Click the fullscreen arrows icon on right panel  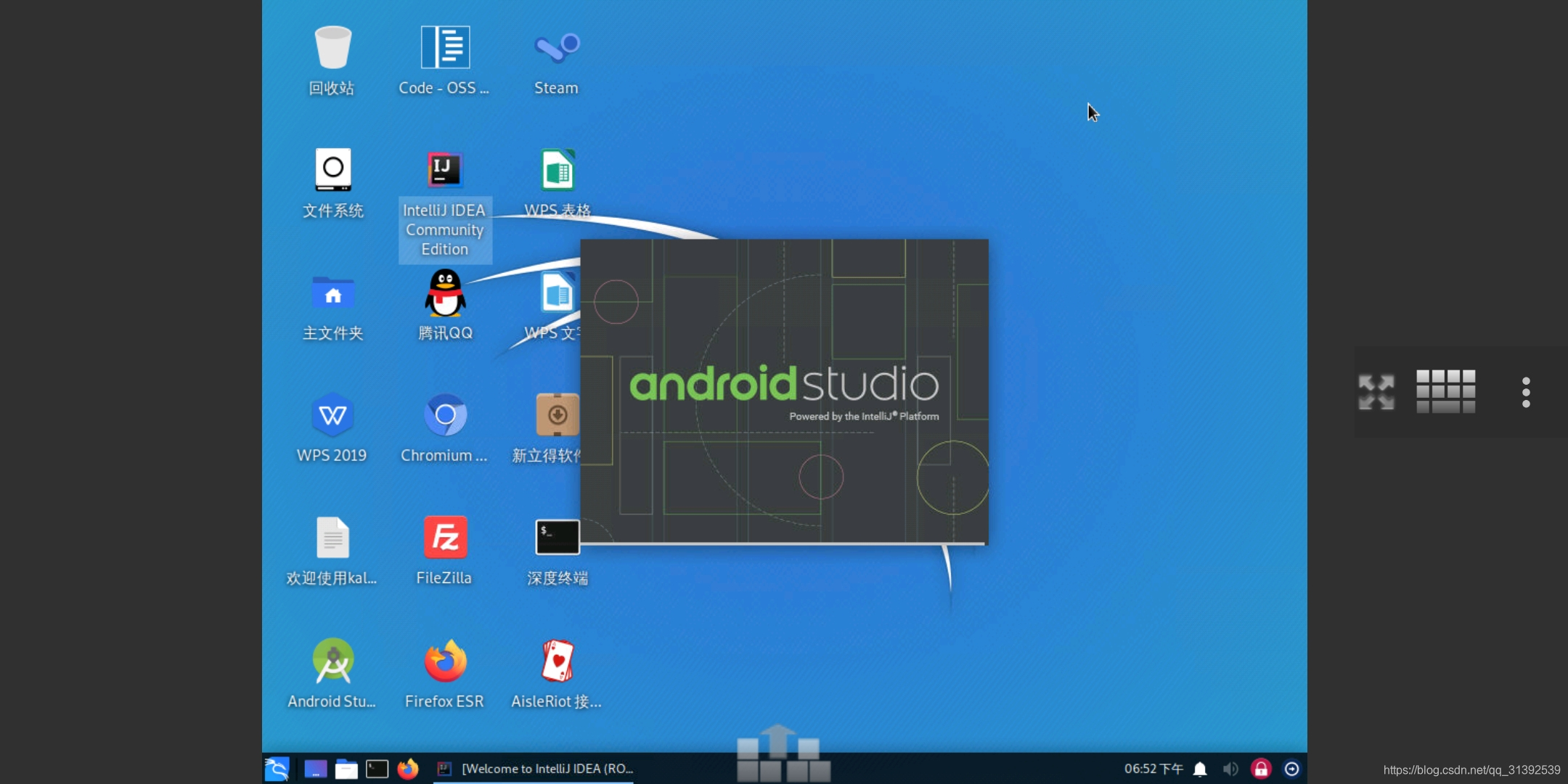[1376, 392]
